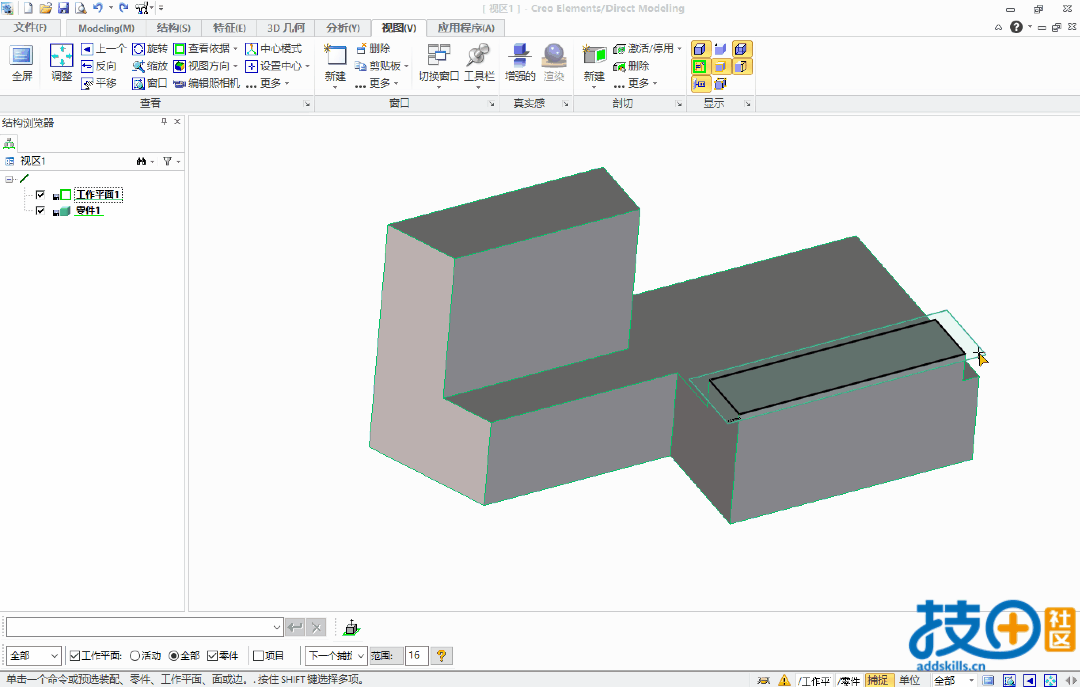1080x687 pixels.
Task: Select the 活动 radio button
Action: [135, 656]
